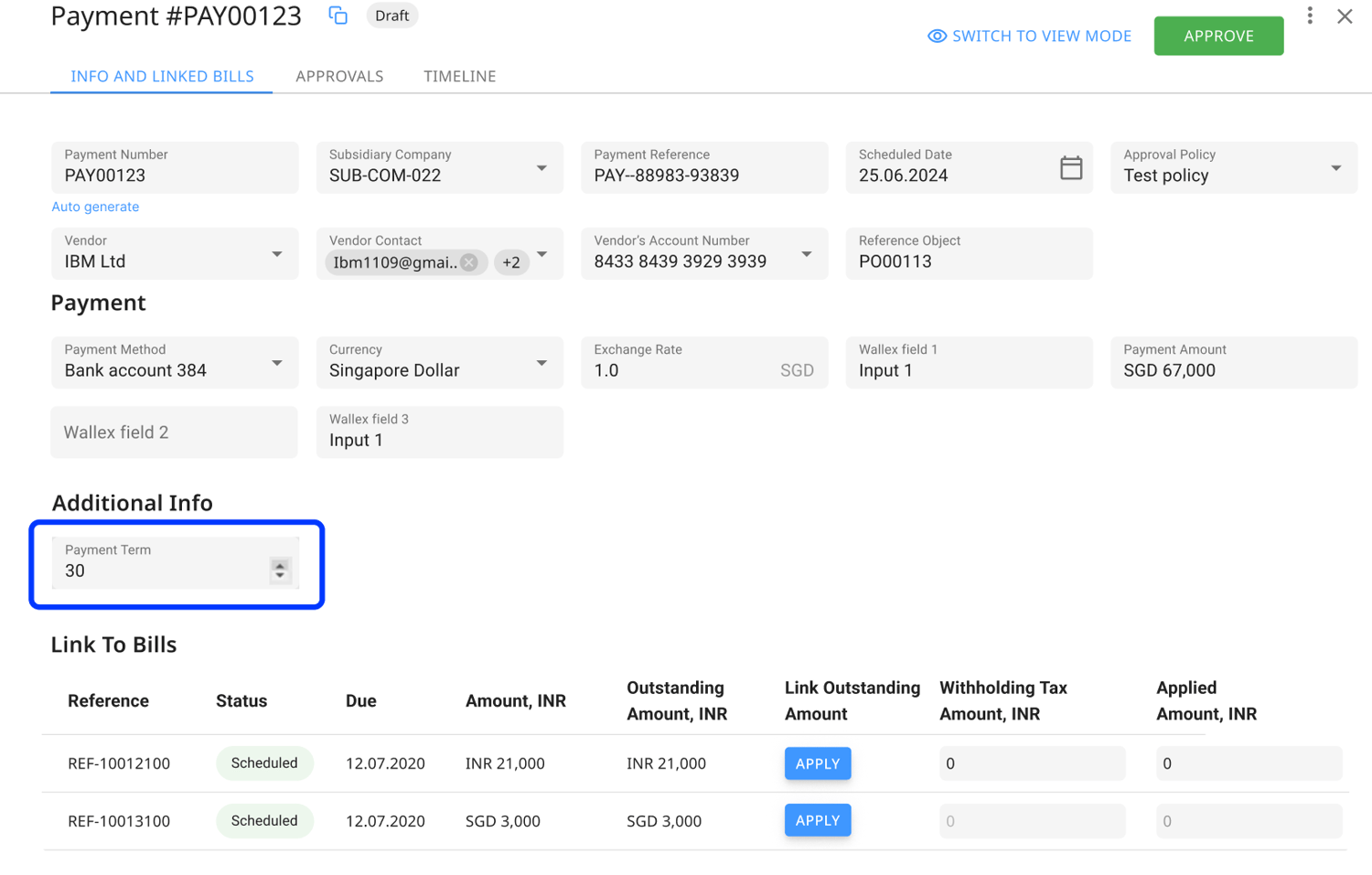Click the Auto generate link
This screenshot has height=875, width=1372.
pyautogui.click(x=95, y=207)
